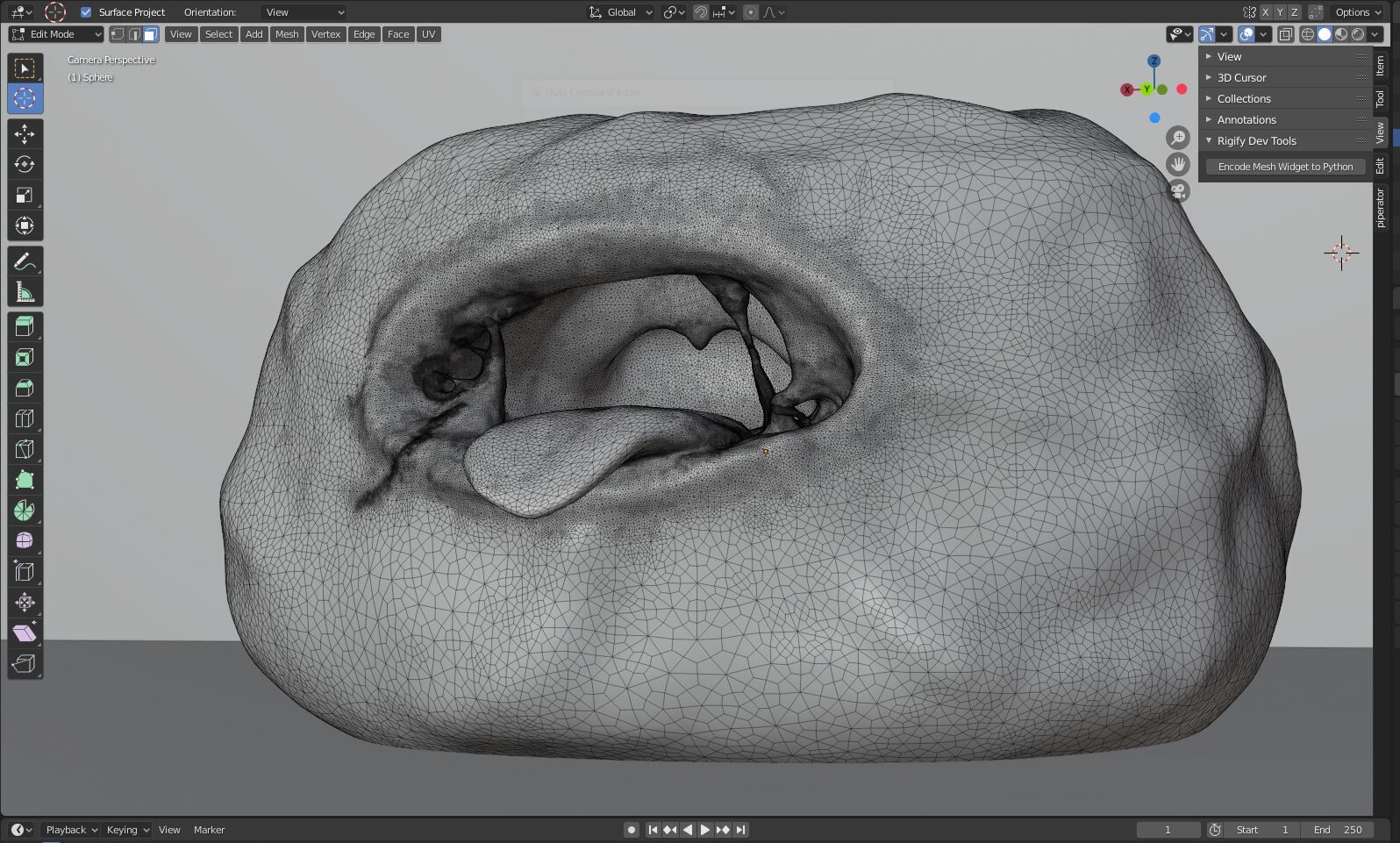Toggle X-ray display
Screen dimensions: 1400x843
click(x=1285, y=34)
